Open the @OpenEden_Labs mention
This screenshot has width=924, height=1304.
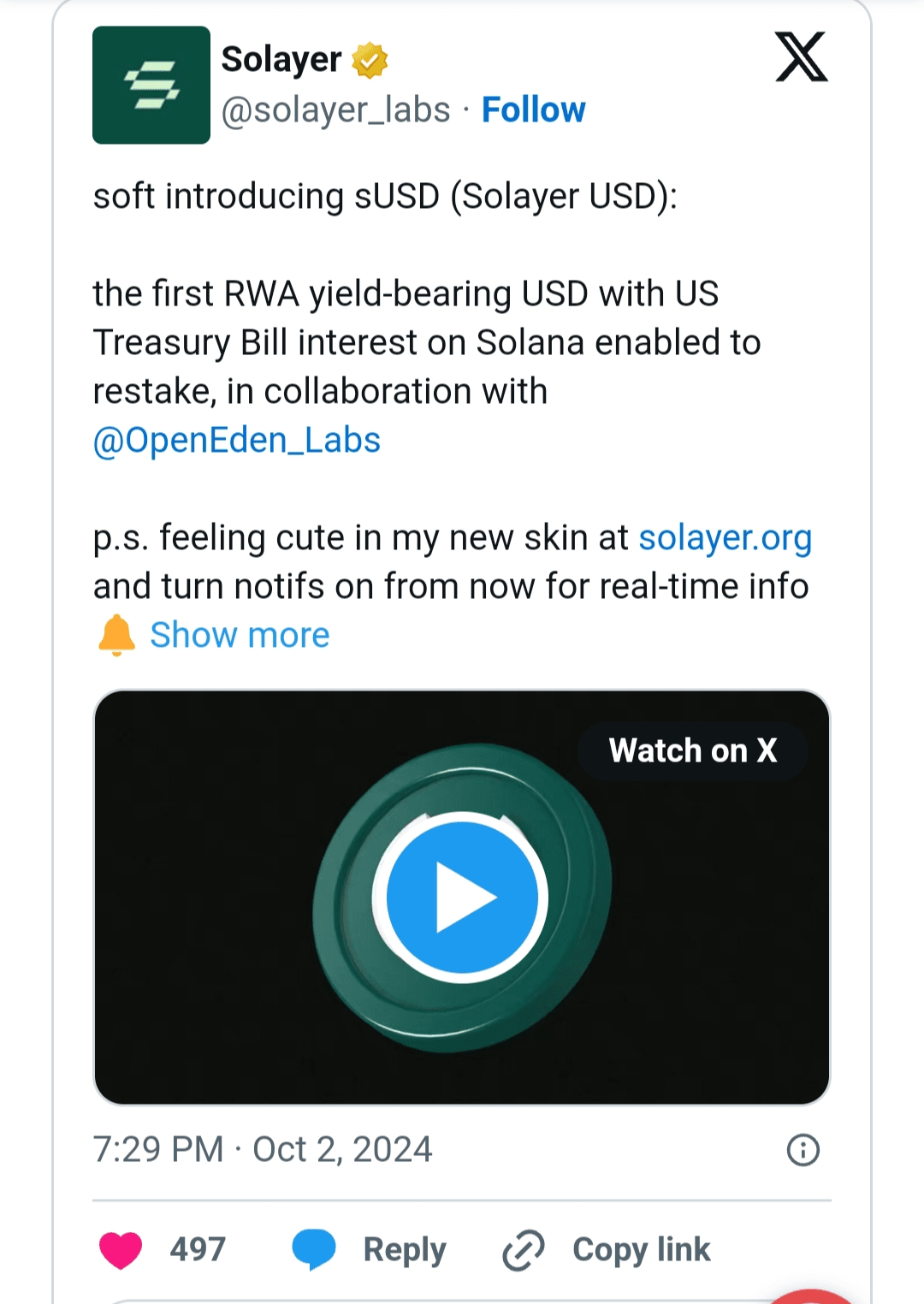click(x=237, y=440)
